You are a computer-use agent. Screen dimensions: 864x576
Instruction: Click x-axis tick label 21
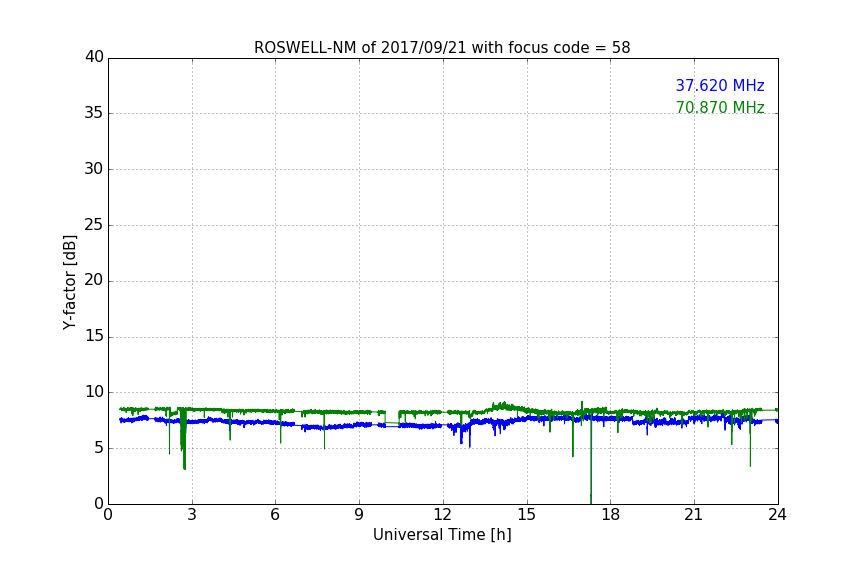694,515
